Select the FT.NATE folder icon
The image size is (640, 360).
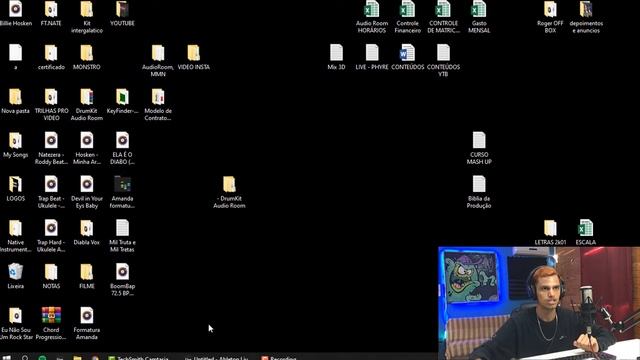pos(51,9)
